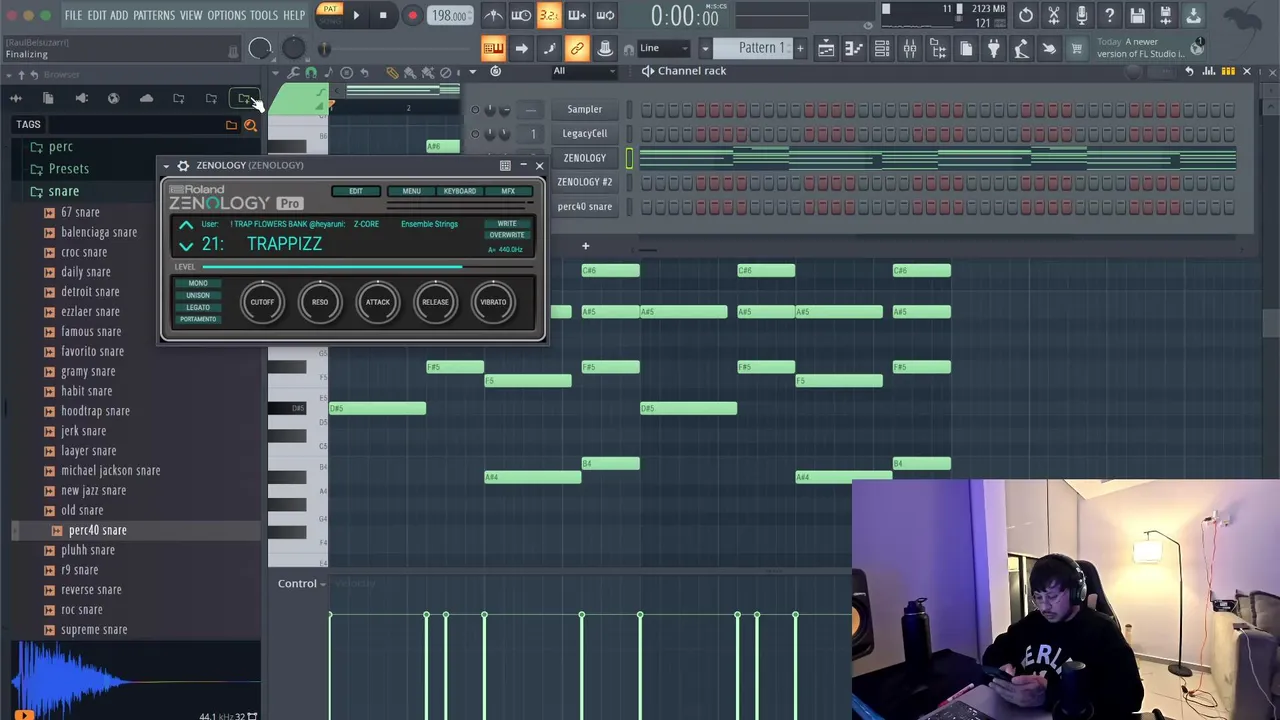Save the project with floppy icon
Viewport: 1280px width, 720px height.
click(x=1138, y=15)
